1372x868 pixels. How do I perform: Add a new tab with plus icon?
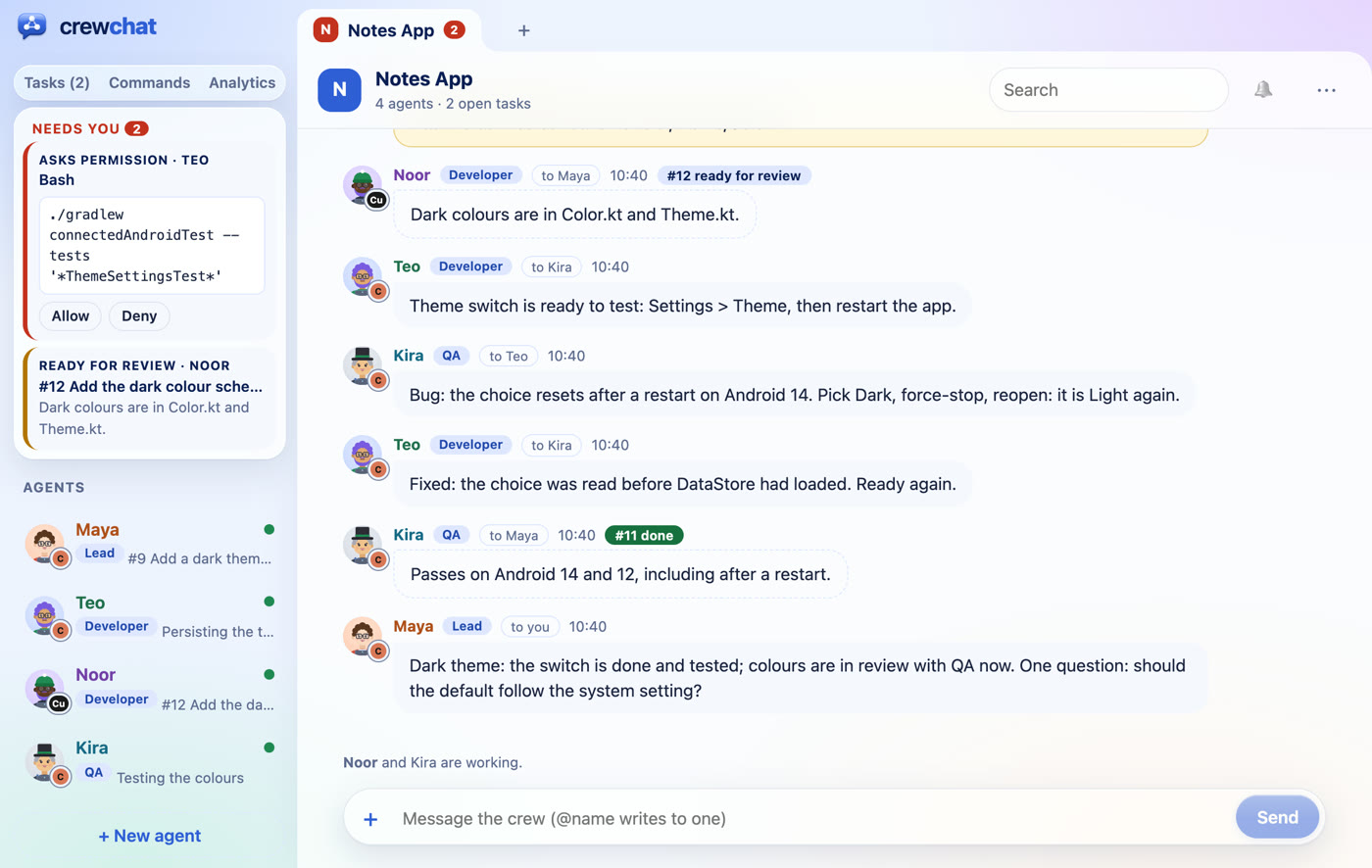(x=523, y=30)
